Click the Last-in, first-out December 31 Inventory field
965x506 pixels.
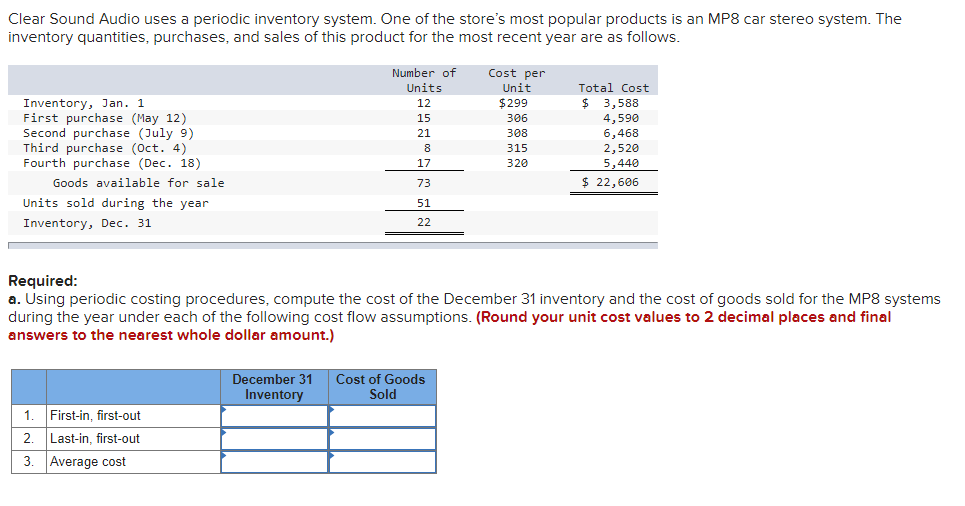coord(274,439)
